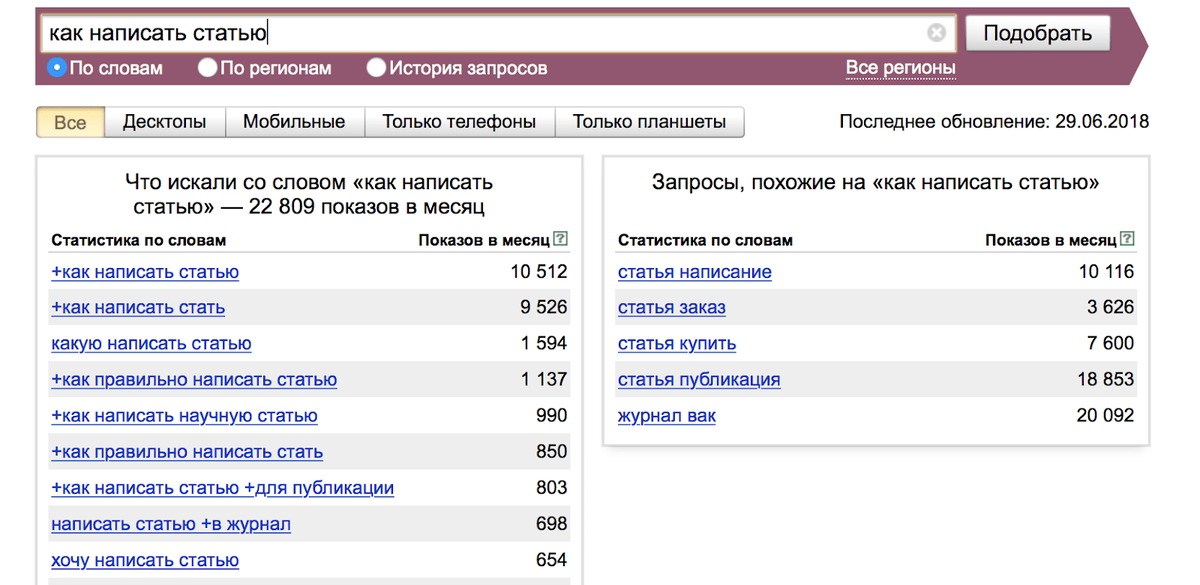Open '+как написать научную статью' link

click(x=184, y=416)
